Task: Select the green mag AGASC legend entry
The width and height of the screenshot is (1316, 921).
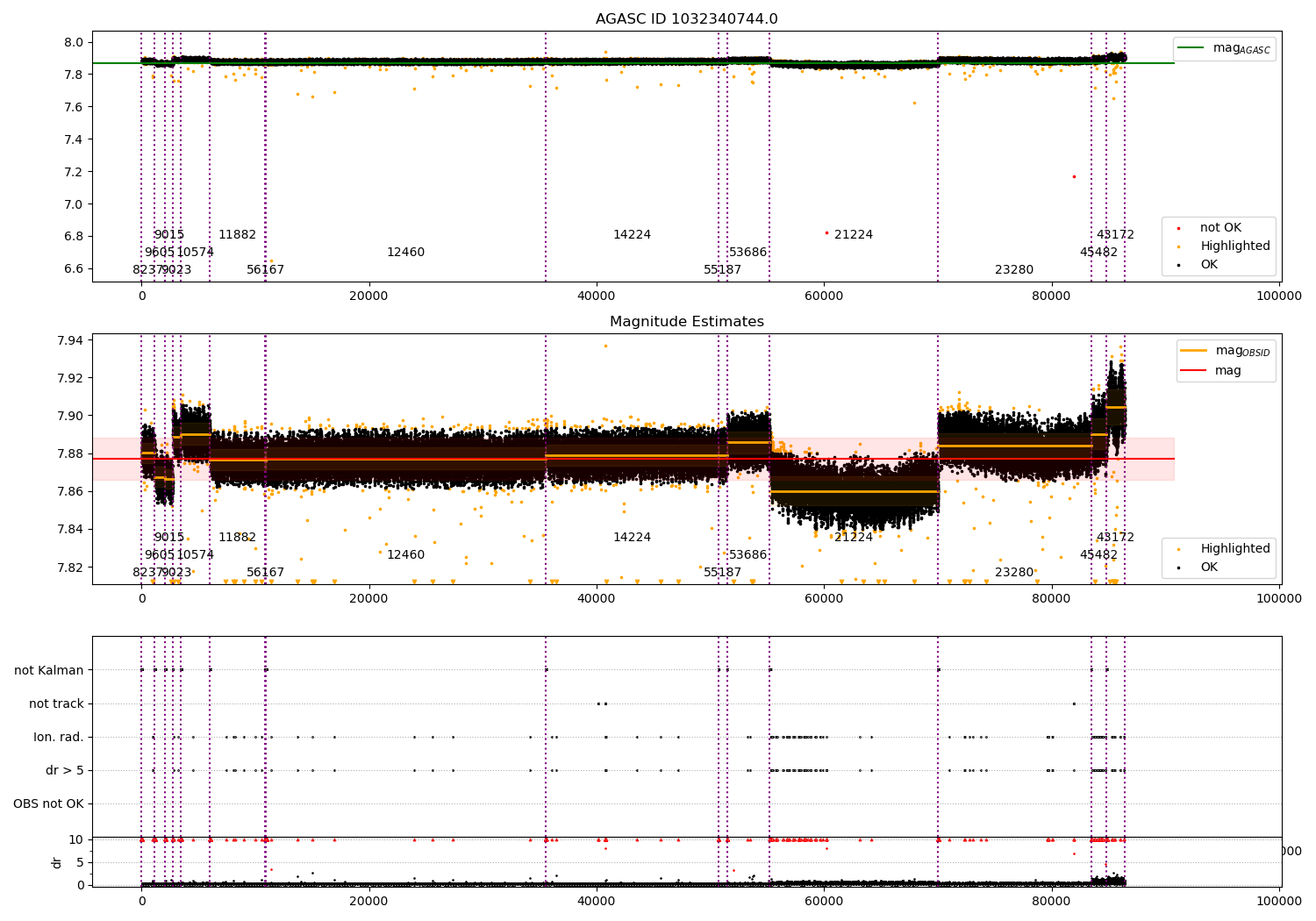Action: [x=1224, y=48]
